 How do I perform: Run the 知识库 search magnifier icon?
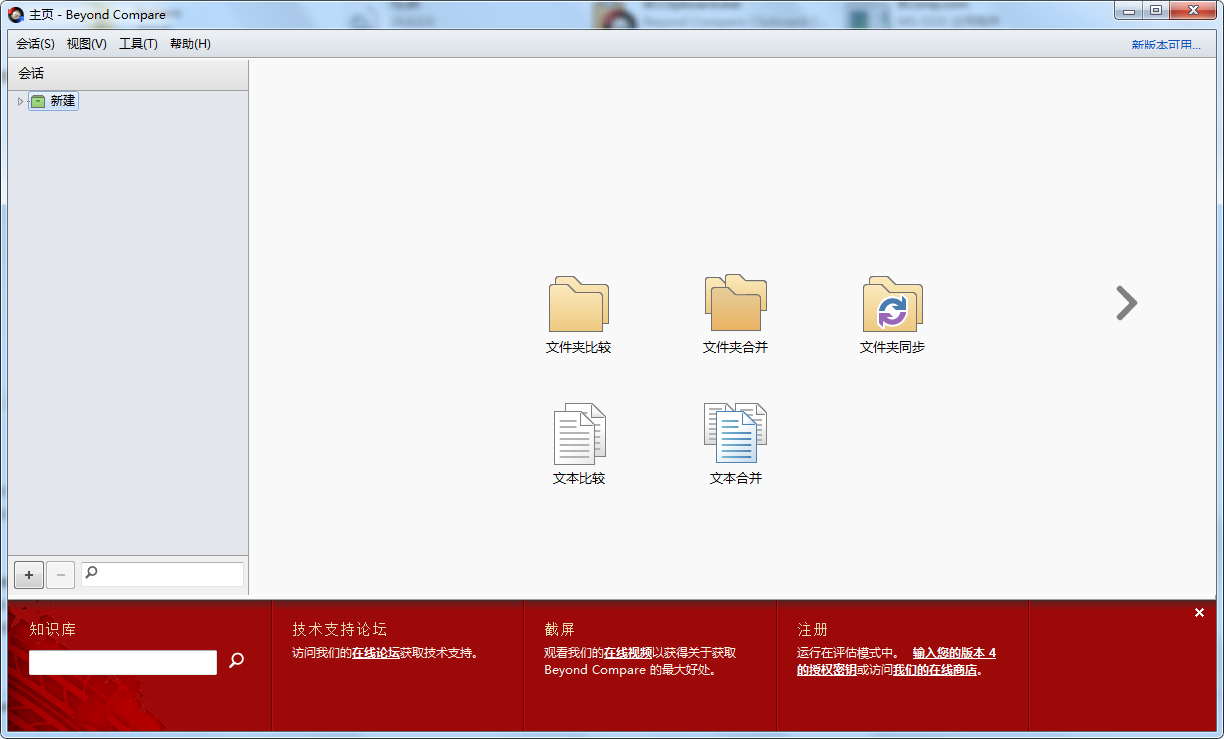[236, 660]
